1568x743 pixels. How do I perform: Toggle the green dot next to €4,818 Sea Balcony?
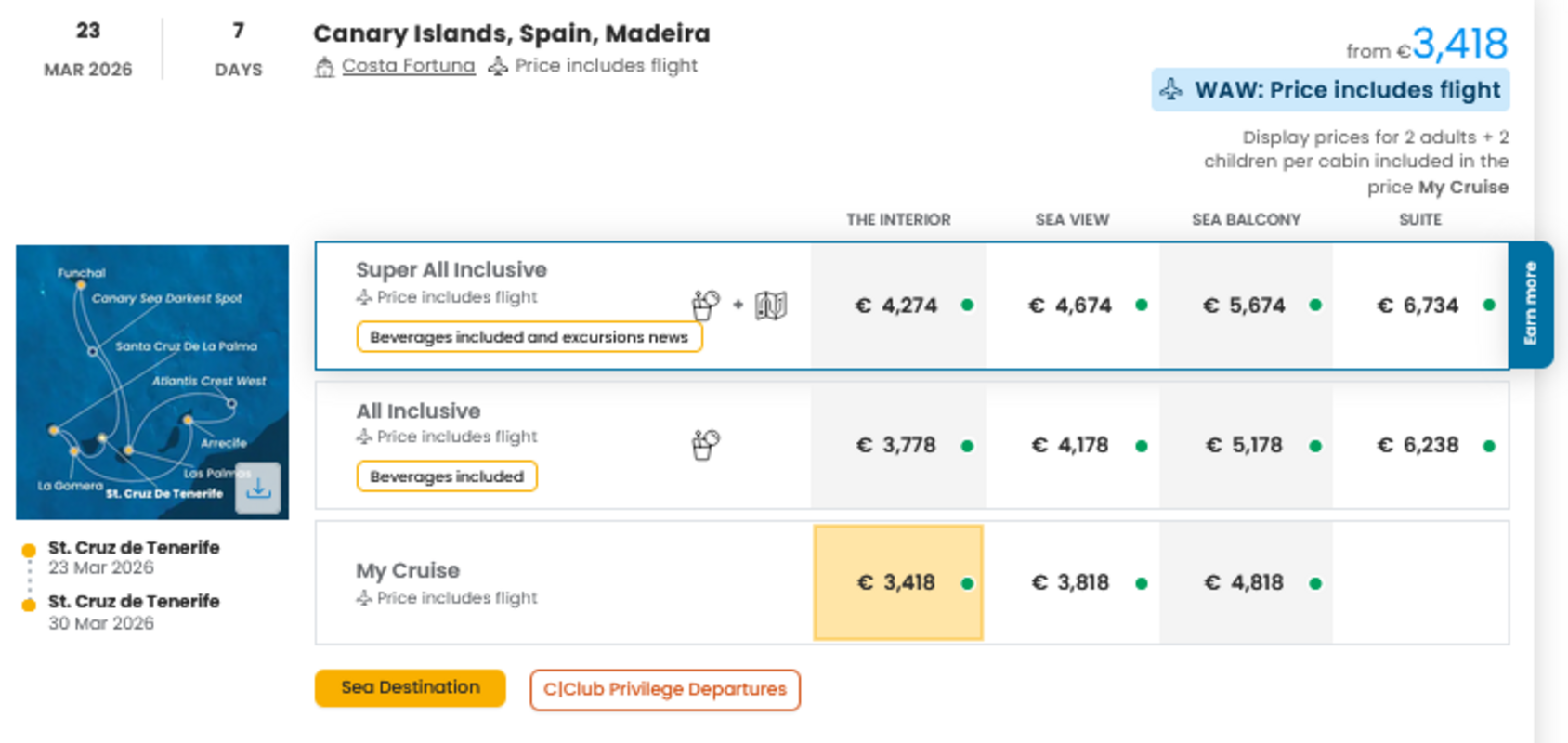point(1314,583)
